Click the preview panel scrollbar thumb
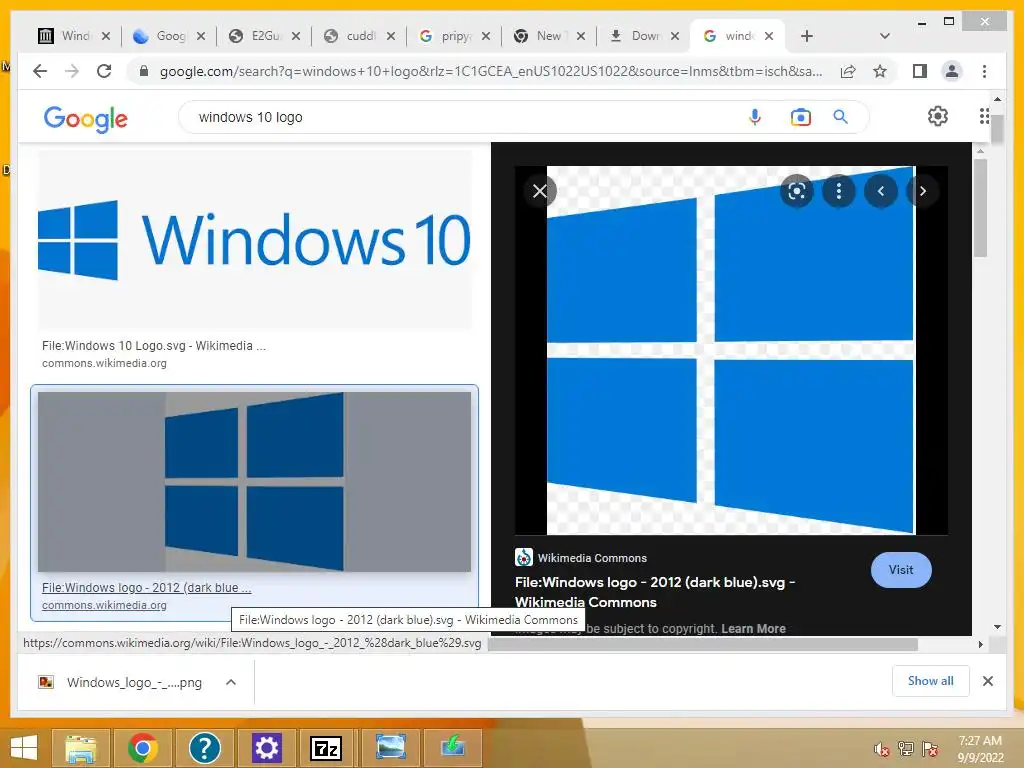The height and width of the screenshot is (768, 1024). 980,208
